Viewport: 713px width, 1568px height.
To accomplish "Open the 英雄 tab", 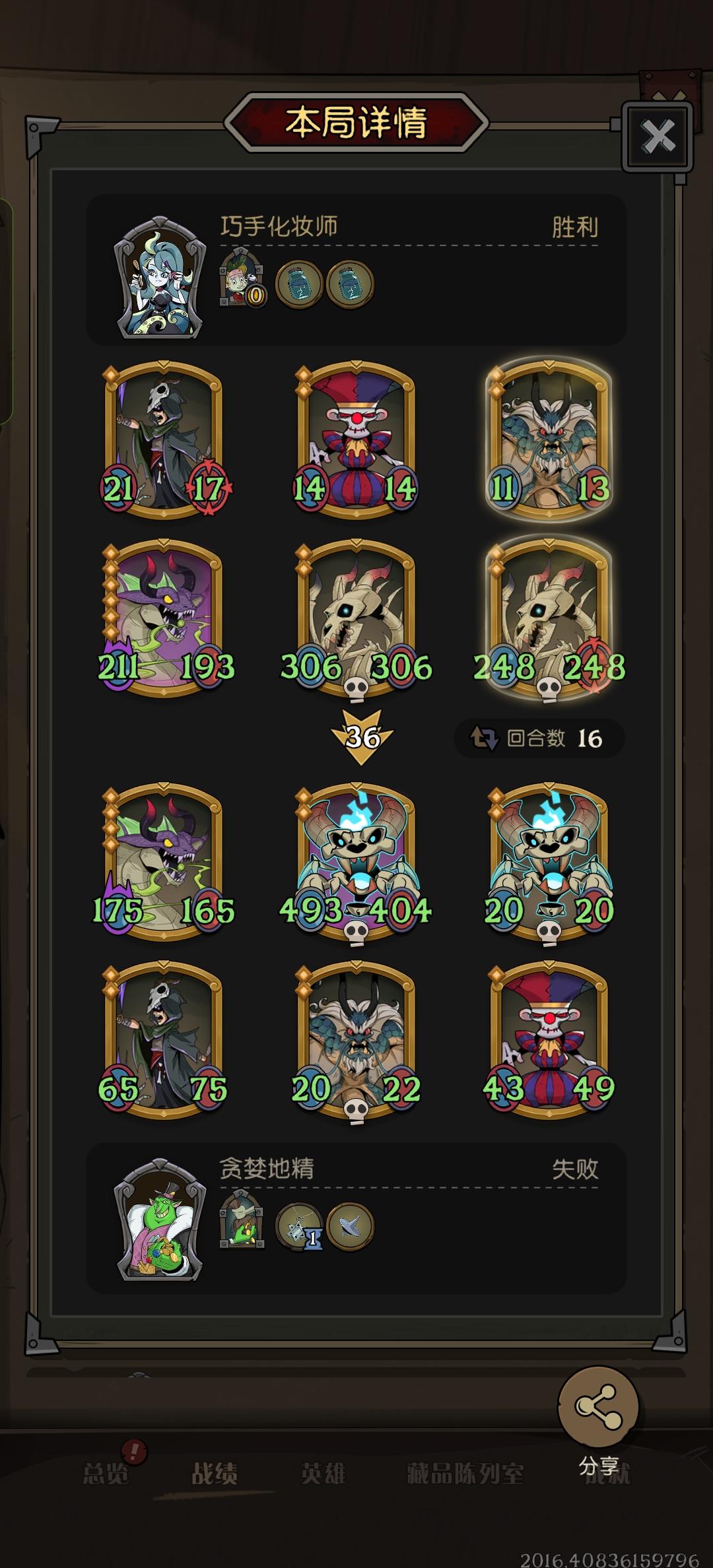I will pos(323,1472).
